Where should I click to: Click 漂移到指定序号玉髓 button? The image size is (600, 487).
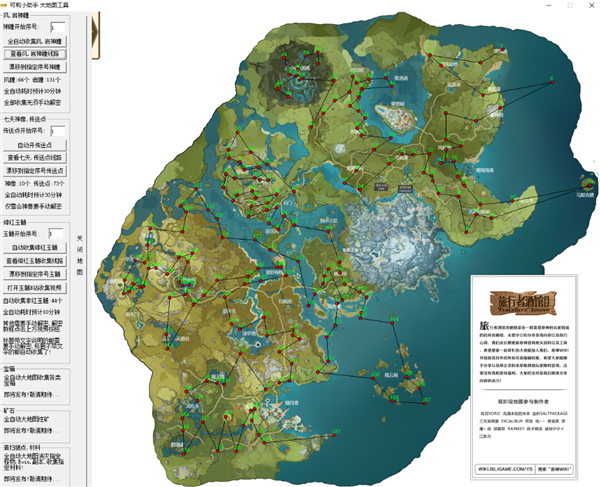[35, 274]
